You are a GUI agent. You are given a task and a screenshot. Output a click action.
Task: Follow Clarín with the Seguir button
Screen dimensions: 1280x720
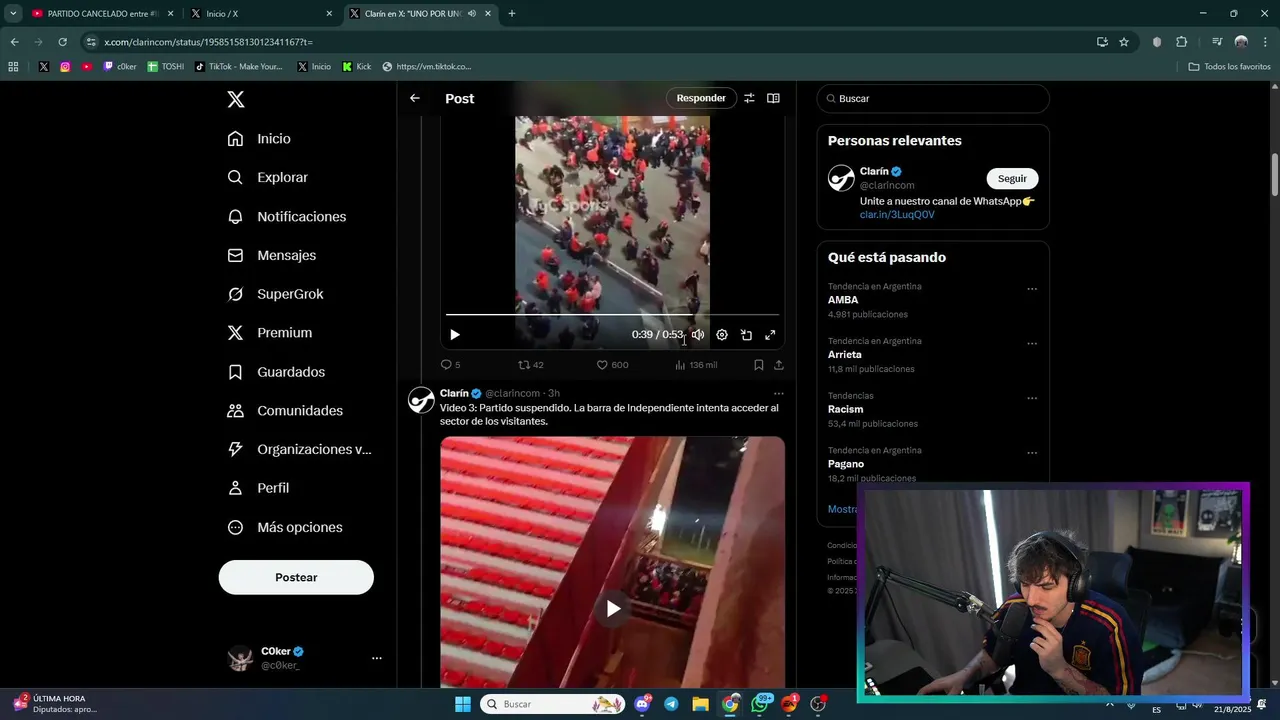pyautogui.click(x=1012, y=179)
